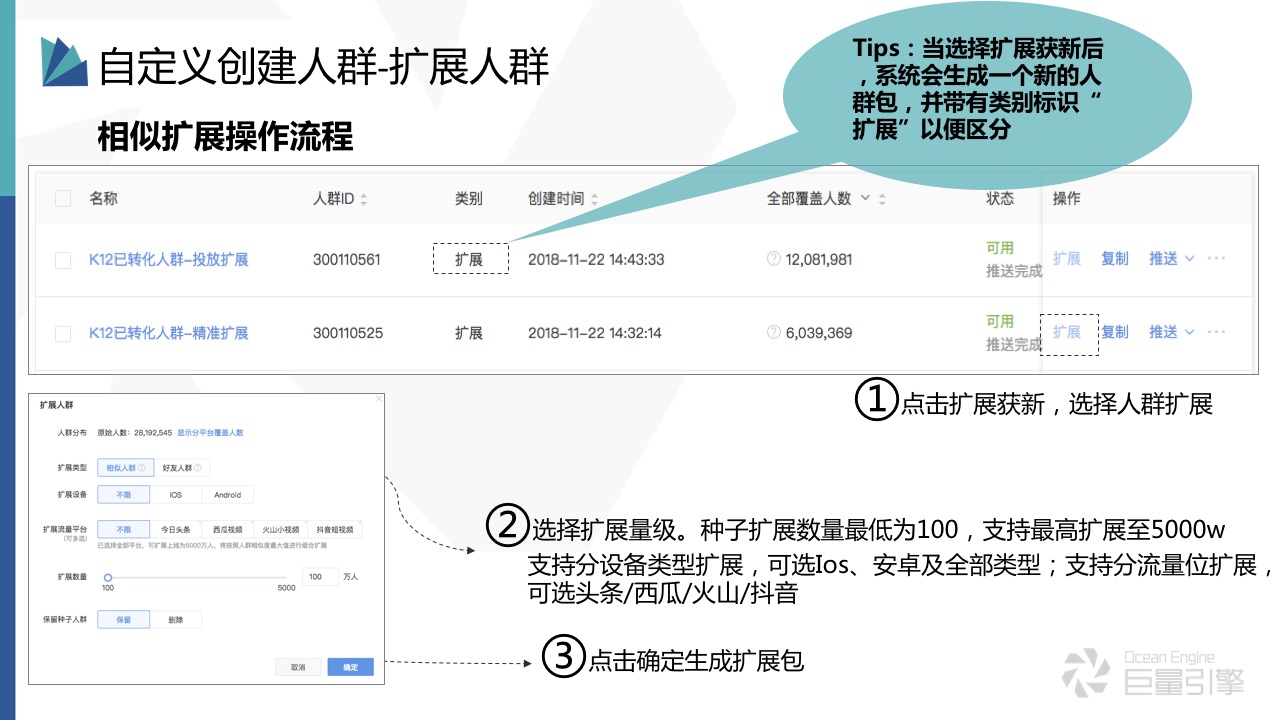The image size is (1280, 720).
Task: Click 类别 cell of the K12已转化人群–精准扩展 row
Action: [469, 333]
